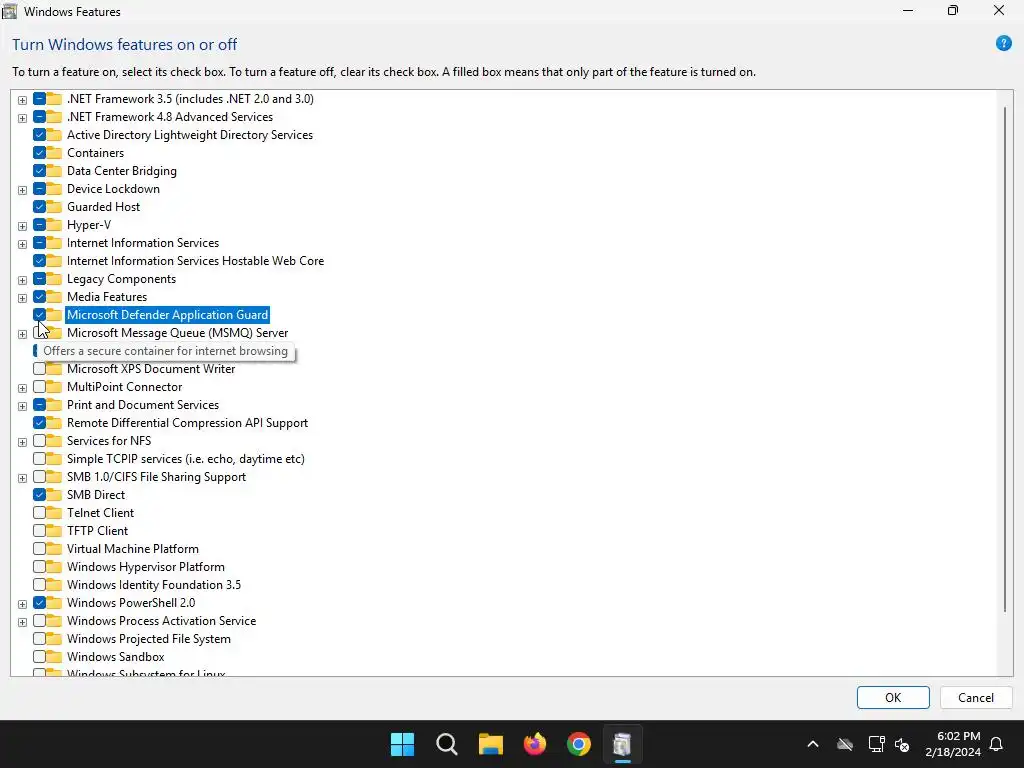Select Internet Information Services Hostable Web Core
Image resolution: width=1024 pixels, height=768 pixels.
coord(195,261)
